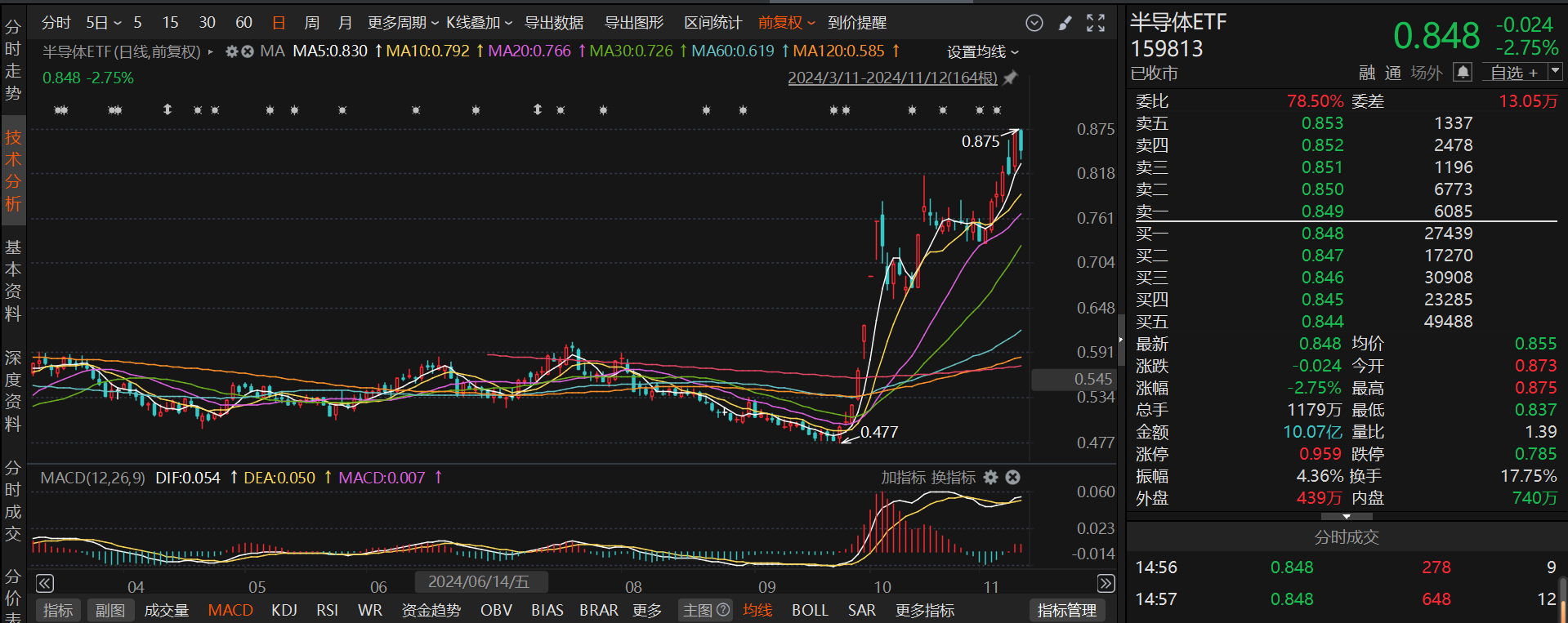This screenshot has height=623, width=1568.
Task: Open MA line settings gear icon
Action: (231, 51)
